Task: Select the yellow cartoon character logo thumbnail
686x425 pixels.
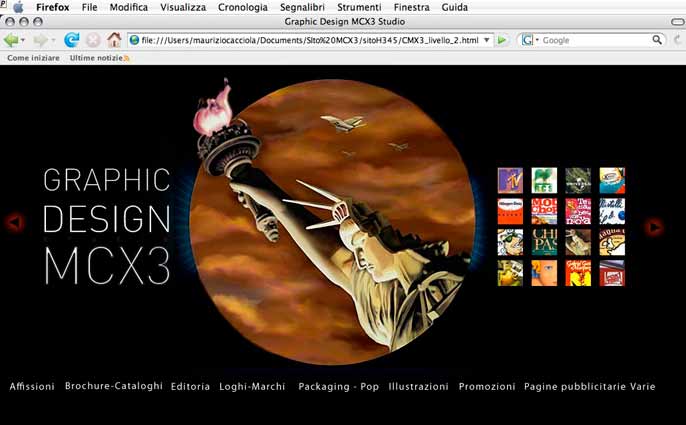Action: tap(612, 242)
